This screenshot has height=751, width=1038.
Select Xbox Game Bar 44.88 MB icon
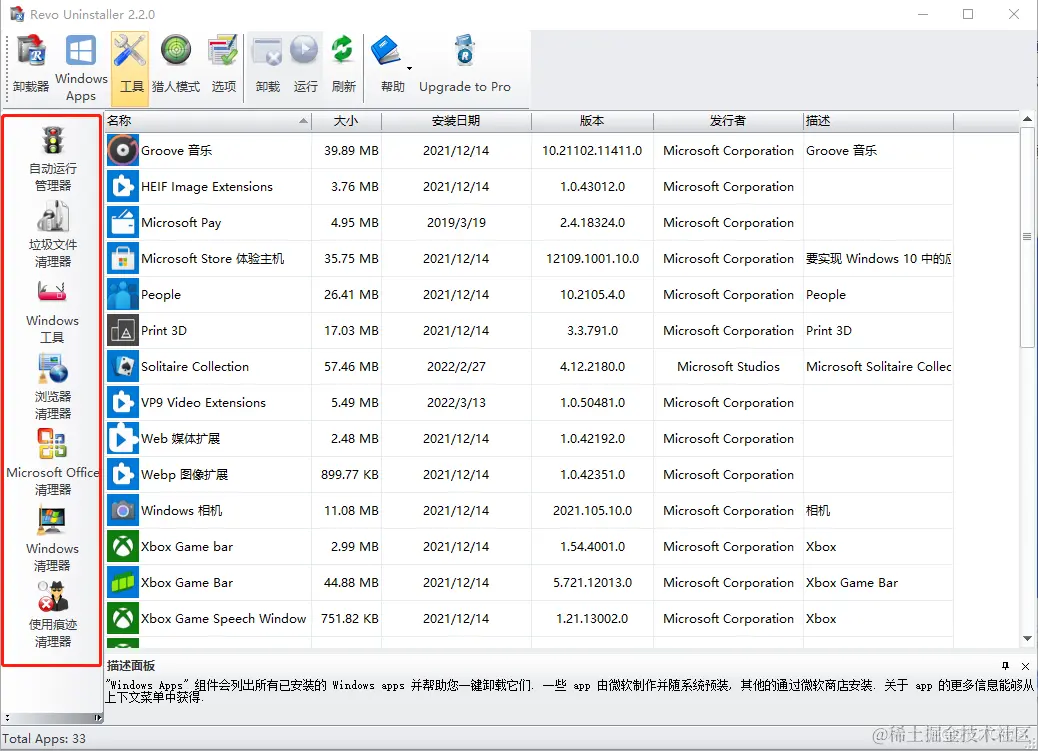pos(123,582)
